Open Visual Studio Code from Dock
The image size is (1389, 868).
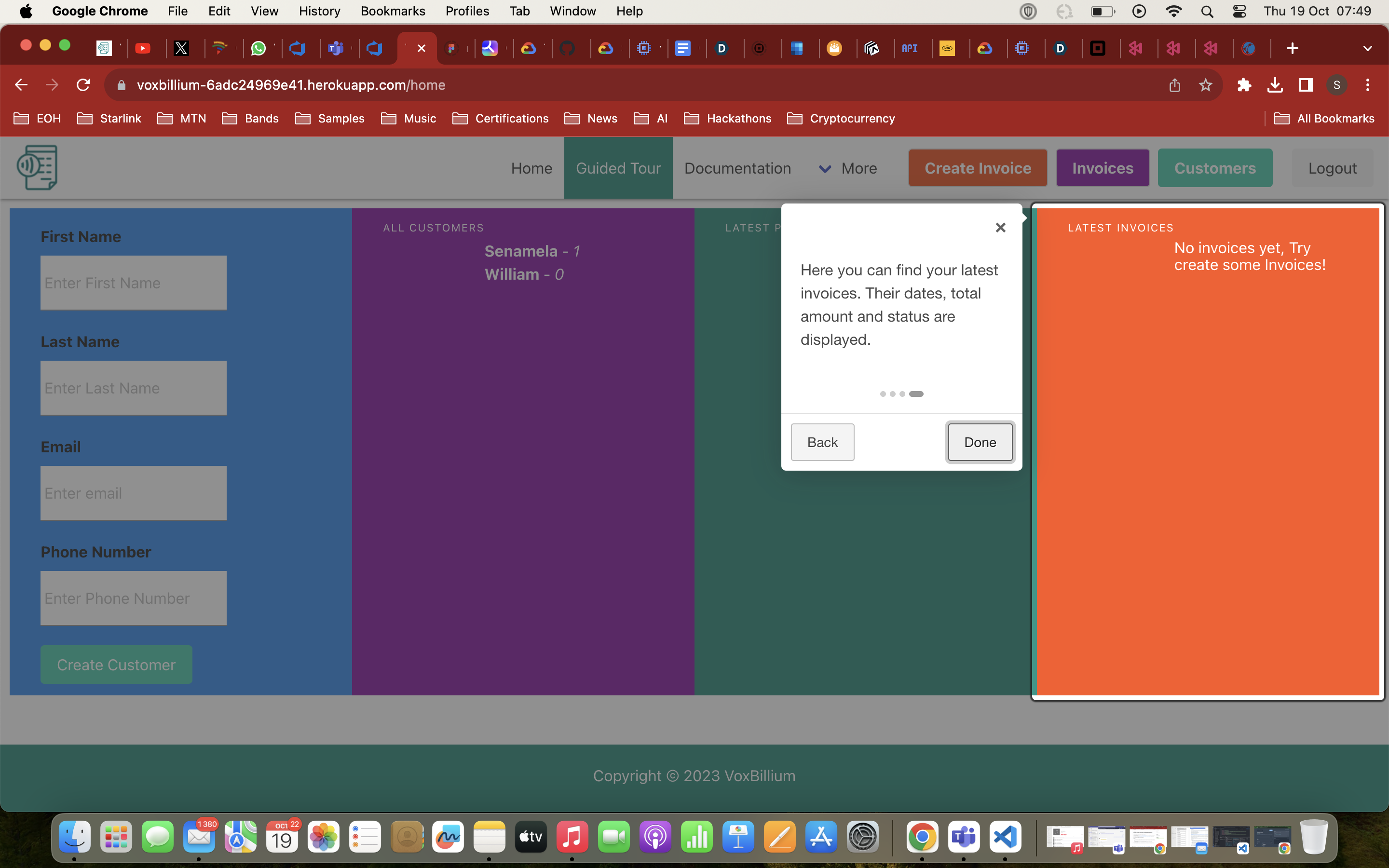click(1005, 837)
